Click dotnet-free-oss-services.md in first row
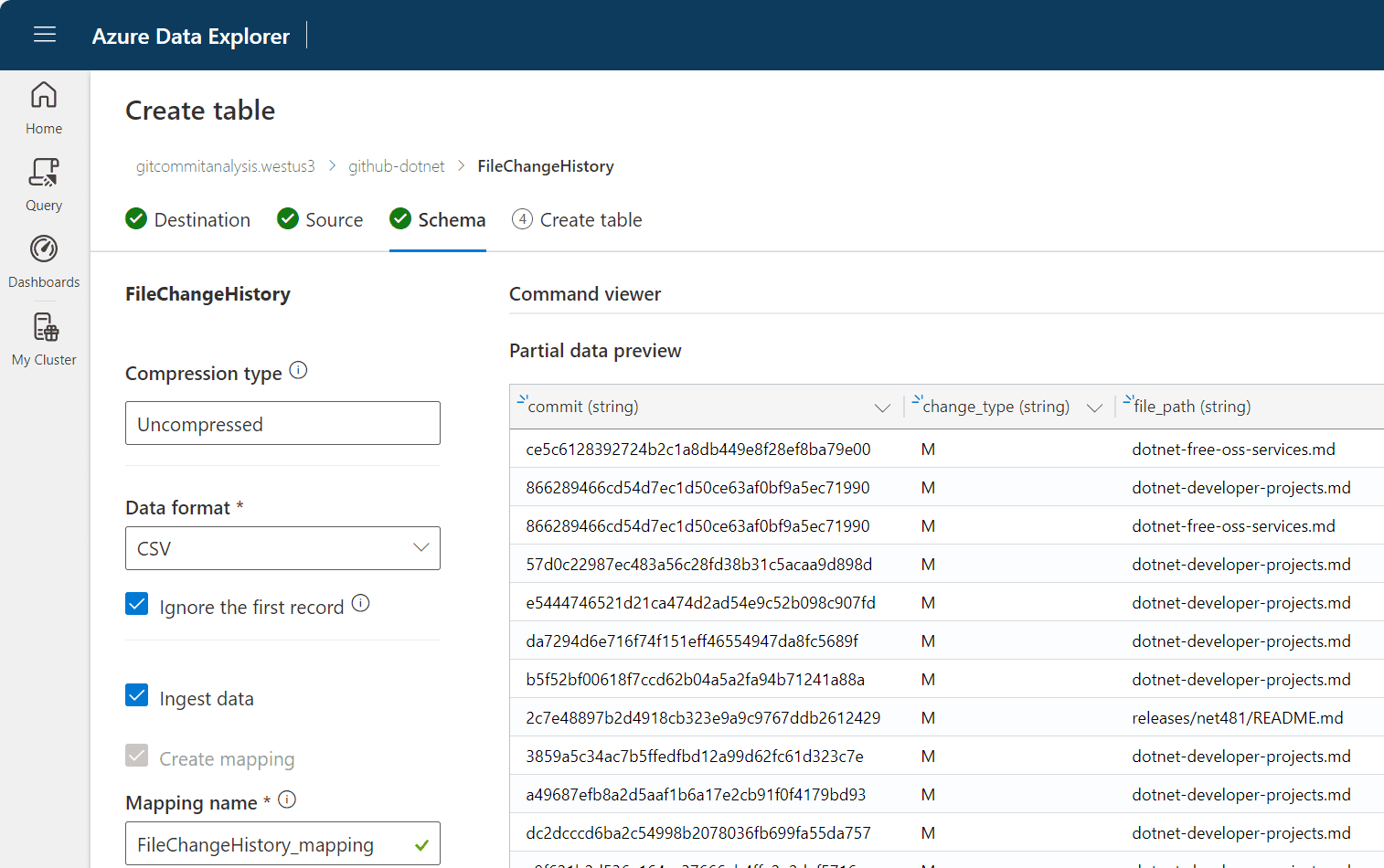This screenshot has width=1384, height=868. point(1234,450)
